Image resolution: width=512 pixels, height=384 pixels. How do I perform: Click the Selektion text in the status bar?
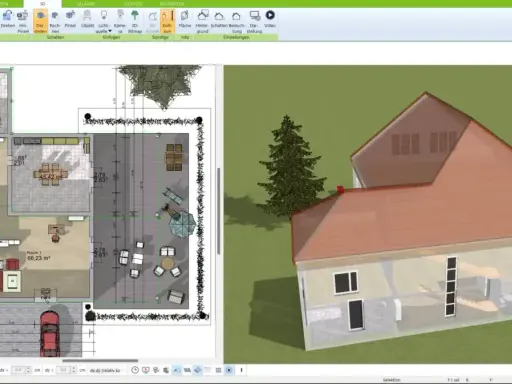pyautogui.click(x=391, y=380)
